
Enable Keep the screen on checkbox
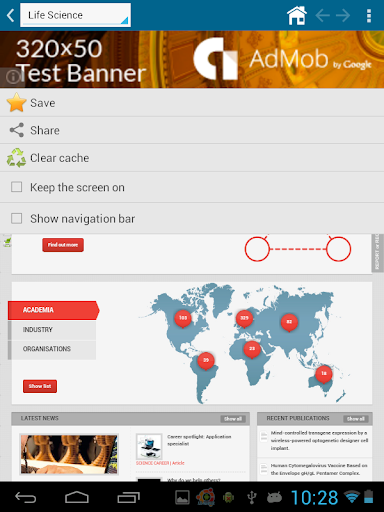17,187
